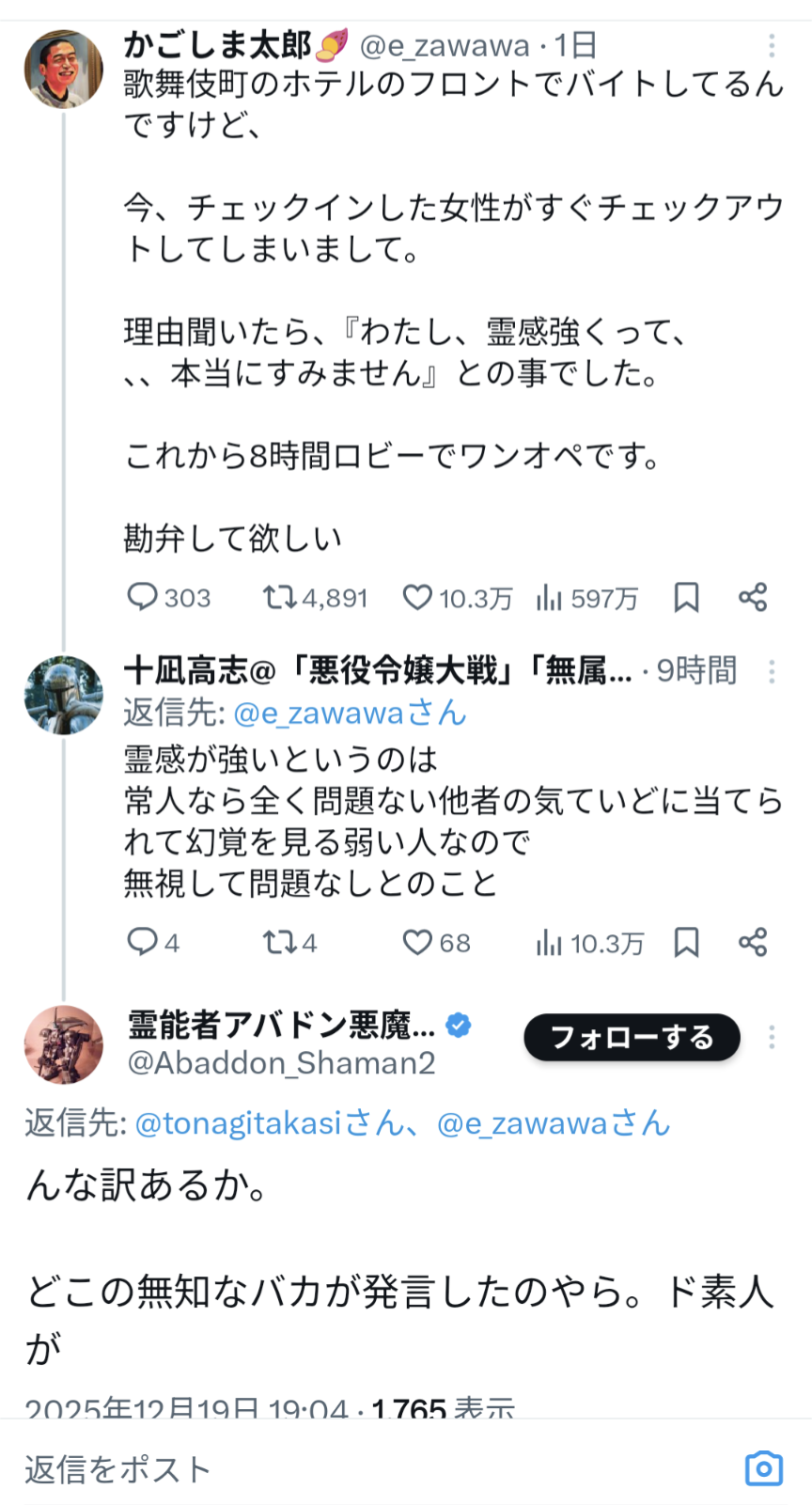Bookmark かごしま太郎's post

click(686, 597)
